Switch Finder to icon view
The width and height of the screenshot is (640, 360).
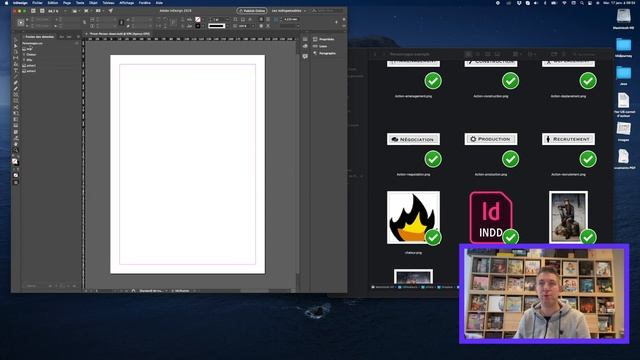pyautogui.click(x=468, y=54)
